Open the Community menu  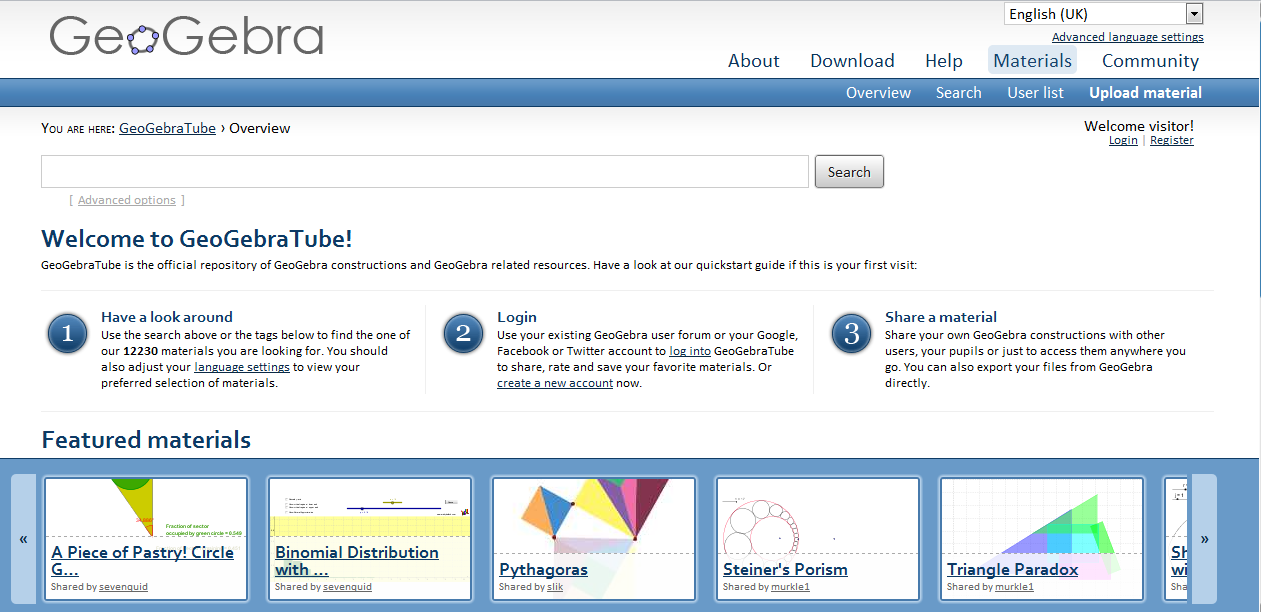[x=1150, y=61]
